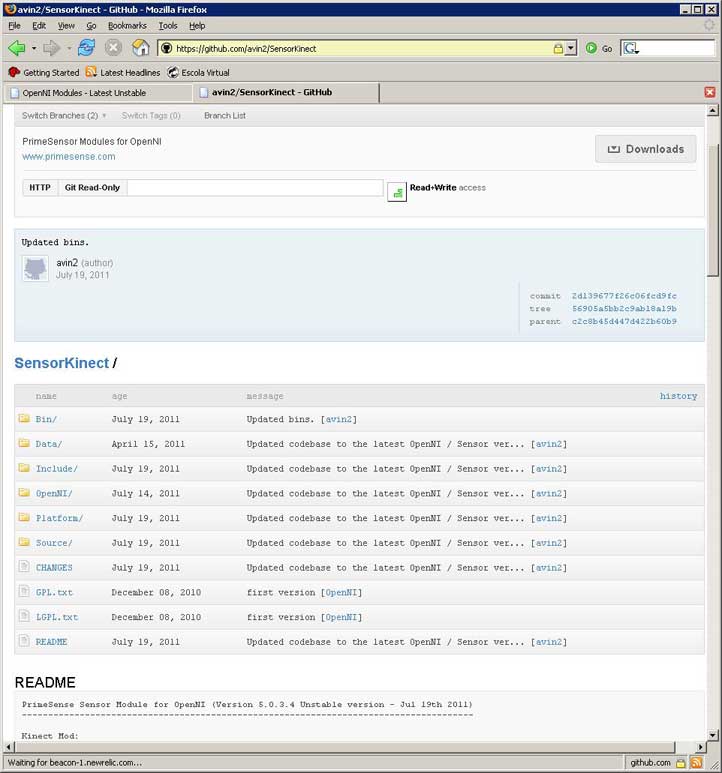The image size is (722, 773).
Task: Click the status bar padlock icon
Action: click(x=681, y=763)
